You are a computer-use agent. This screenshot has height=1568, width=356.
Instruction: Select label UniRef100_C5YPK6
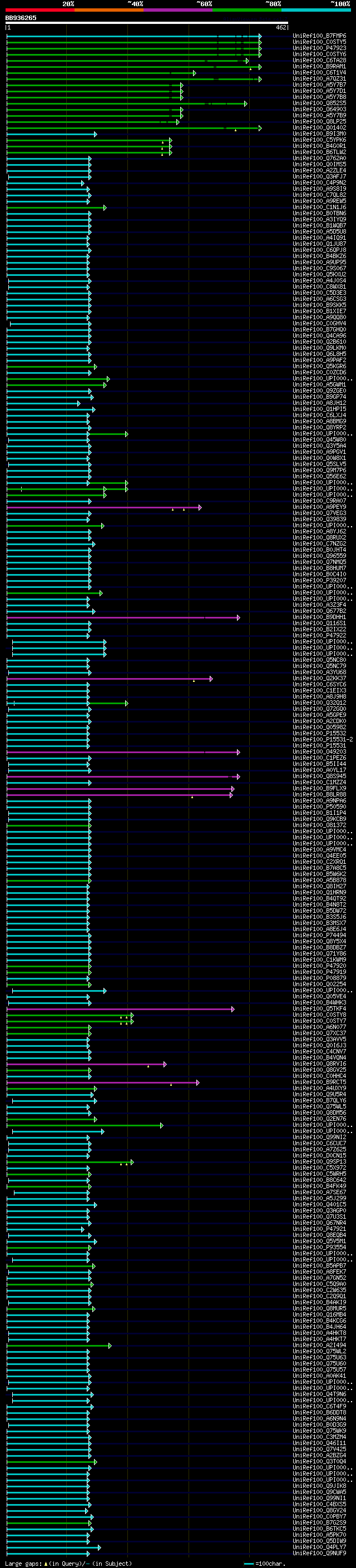pos(319,140)
